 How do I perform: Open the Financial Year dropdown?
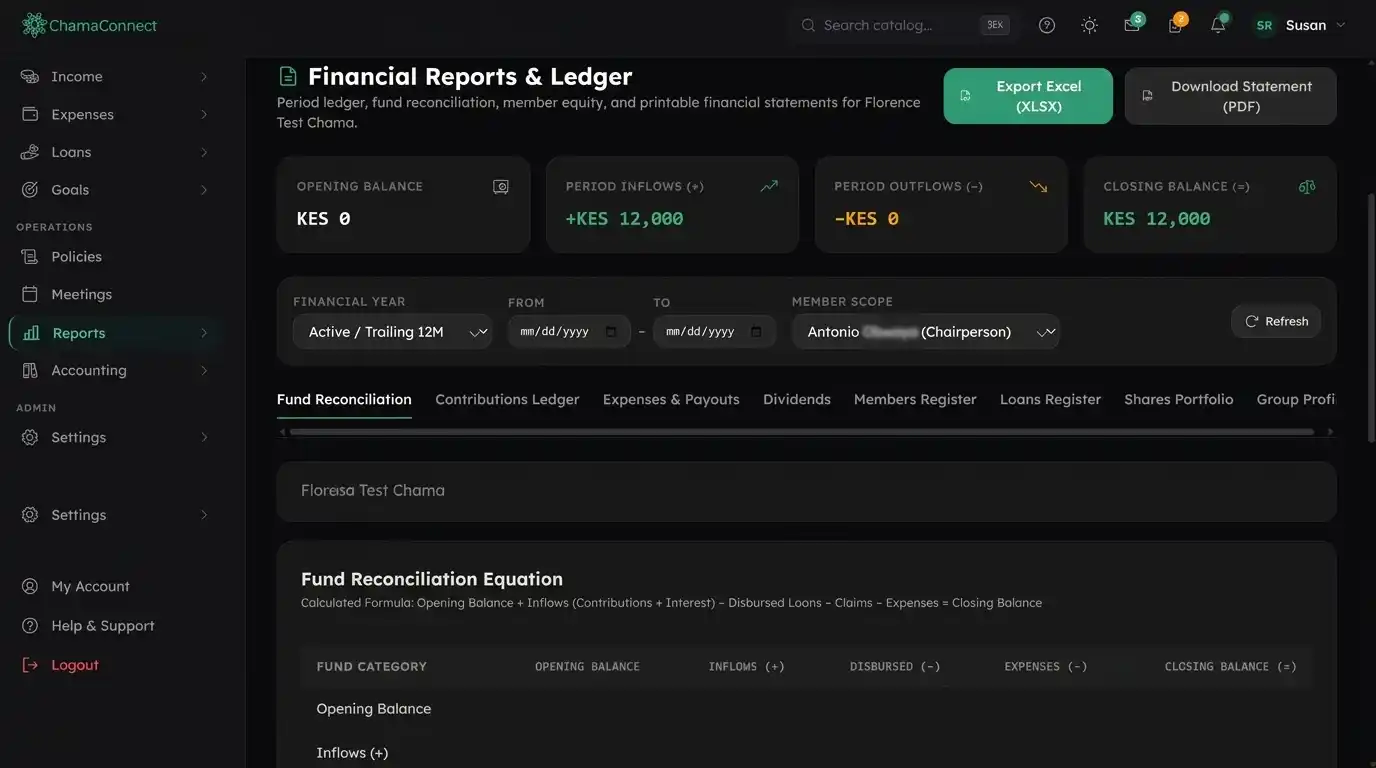[x=392, y=332]
